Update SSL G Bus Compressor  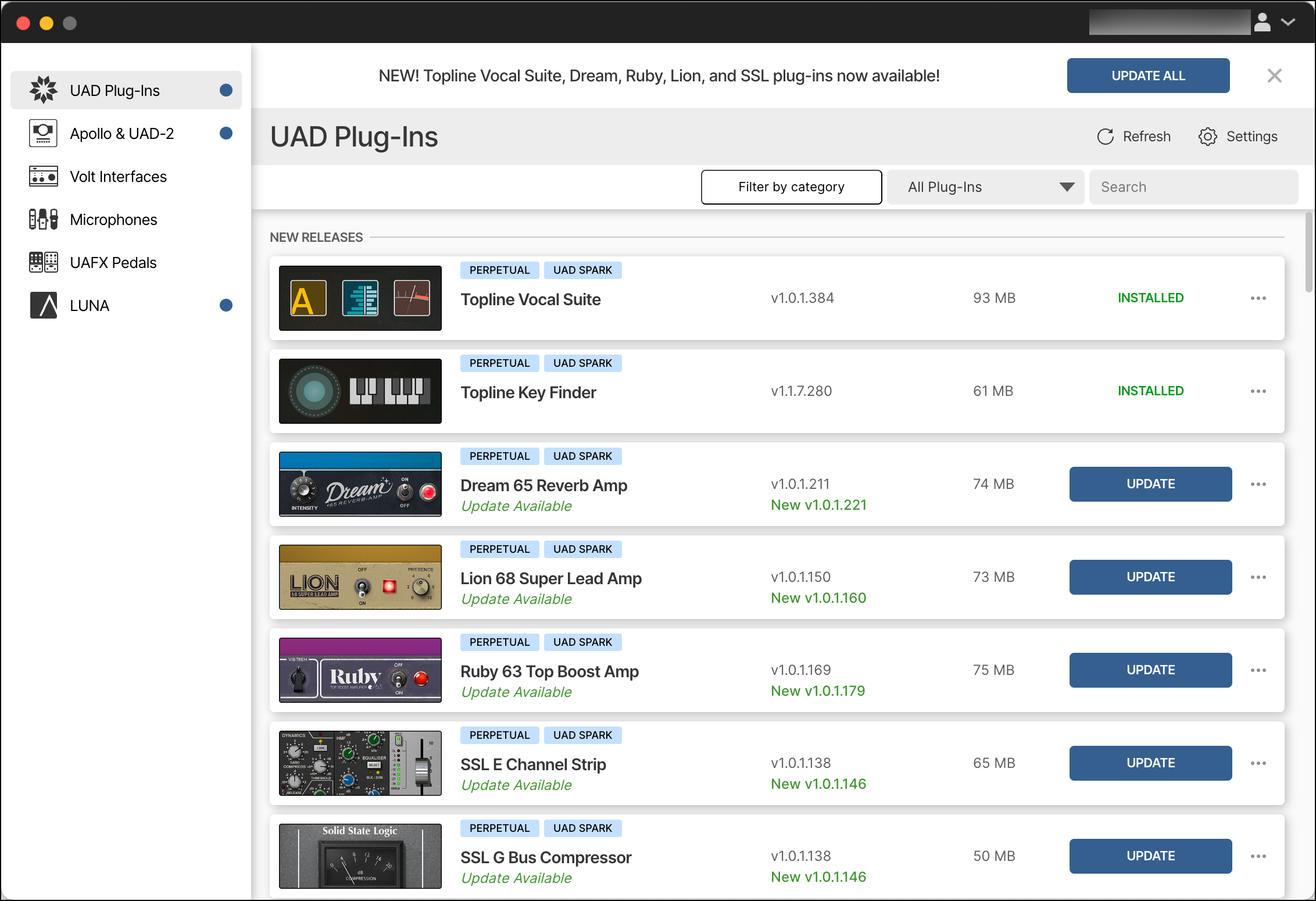(x=1150, y=856)
